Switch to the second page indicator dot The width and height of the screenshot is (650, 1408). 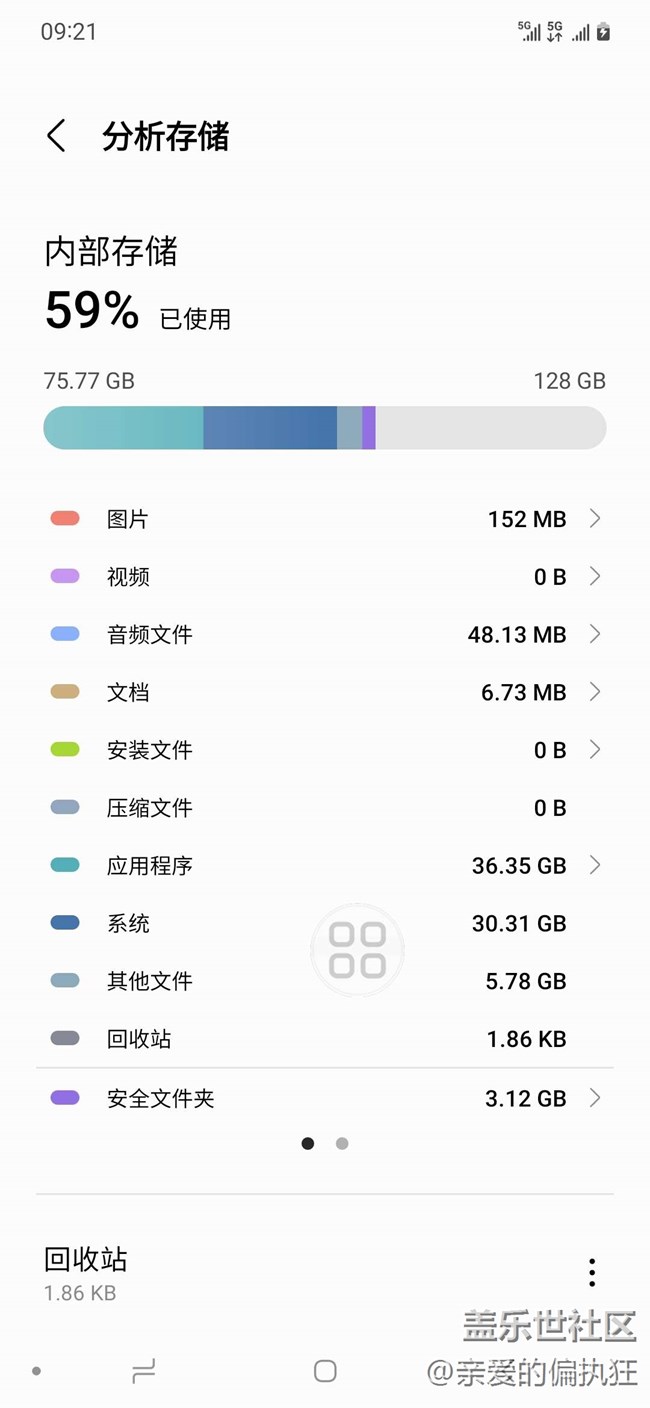pyautogui.click(x=342, y=1143)
